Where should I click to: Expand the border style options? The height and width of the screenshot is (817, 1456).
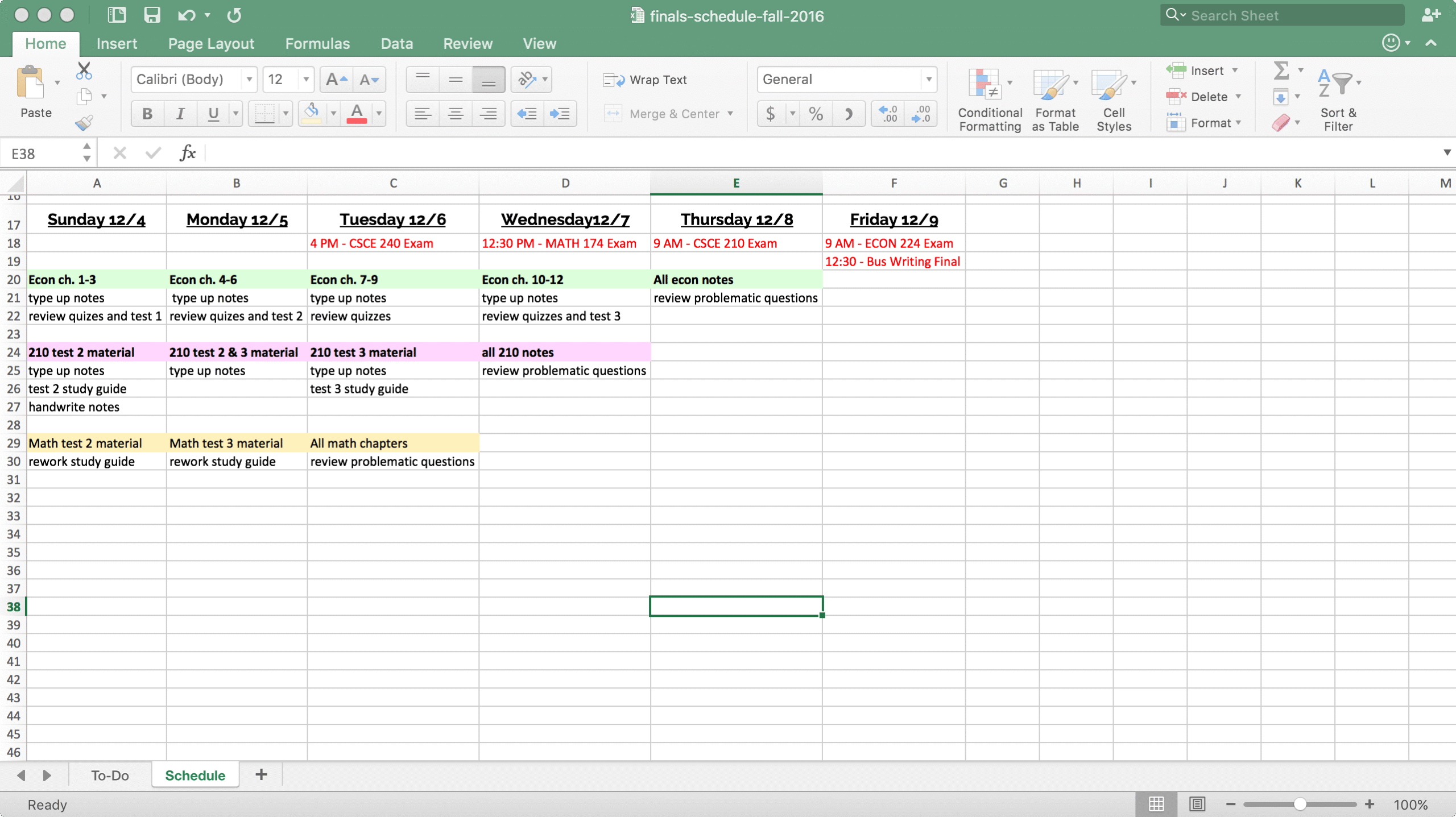[x=286, y=113]
